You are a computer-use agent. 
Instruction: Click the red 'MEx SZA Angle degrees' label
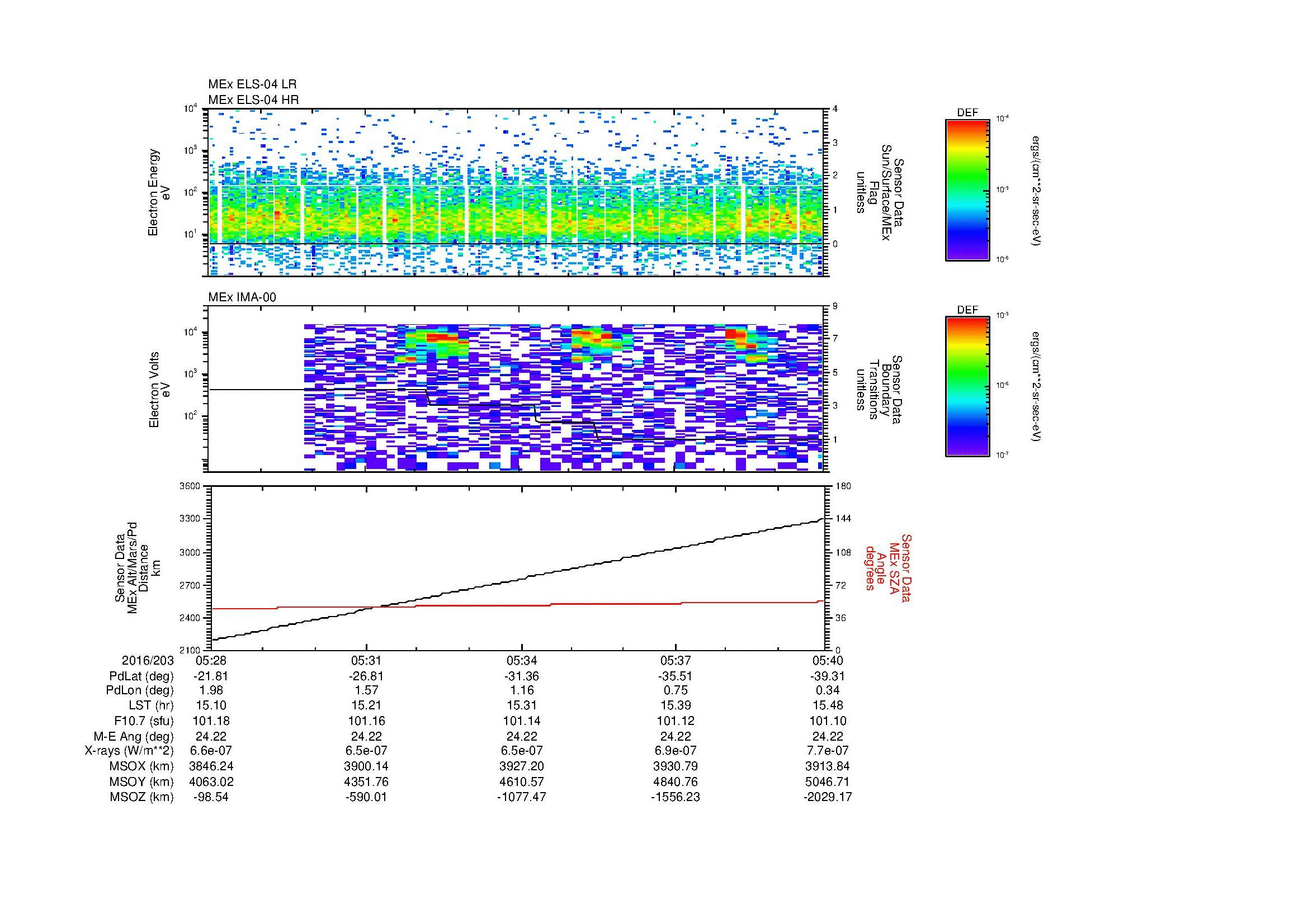coord(888,567)
